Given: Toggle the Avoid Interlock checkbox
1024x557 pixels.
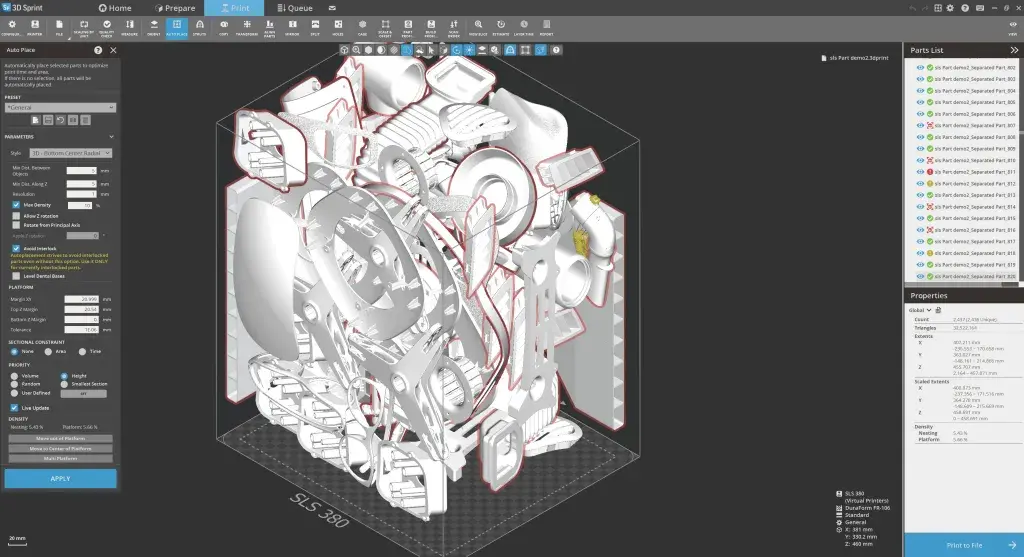Looking at the screenshot, I should 16,249.
